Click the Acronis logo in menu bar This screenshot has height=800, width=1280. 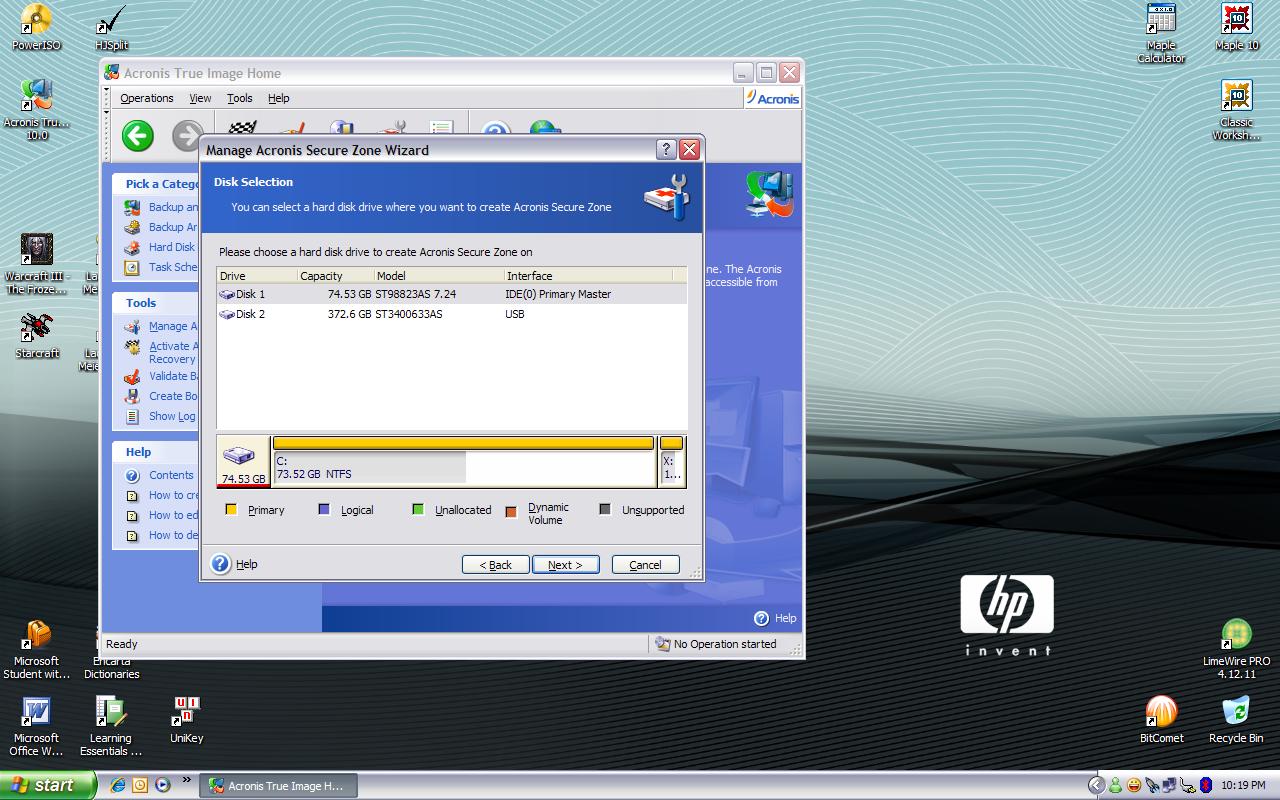point(772,98)
